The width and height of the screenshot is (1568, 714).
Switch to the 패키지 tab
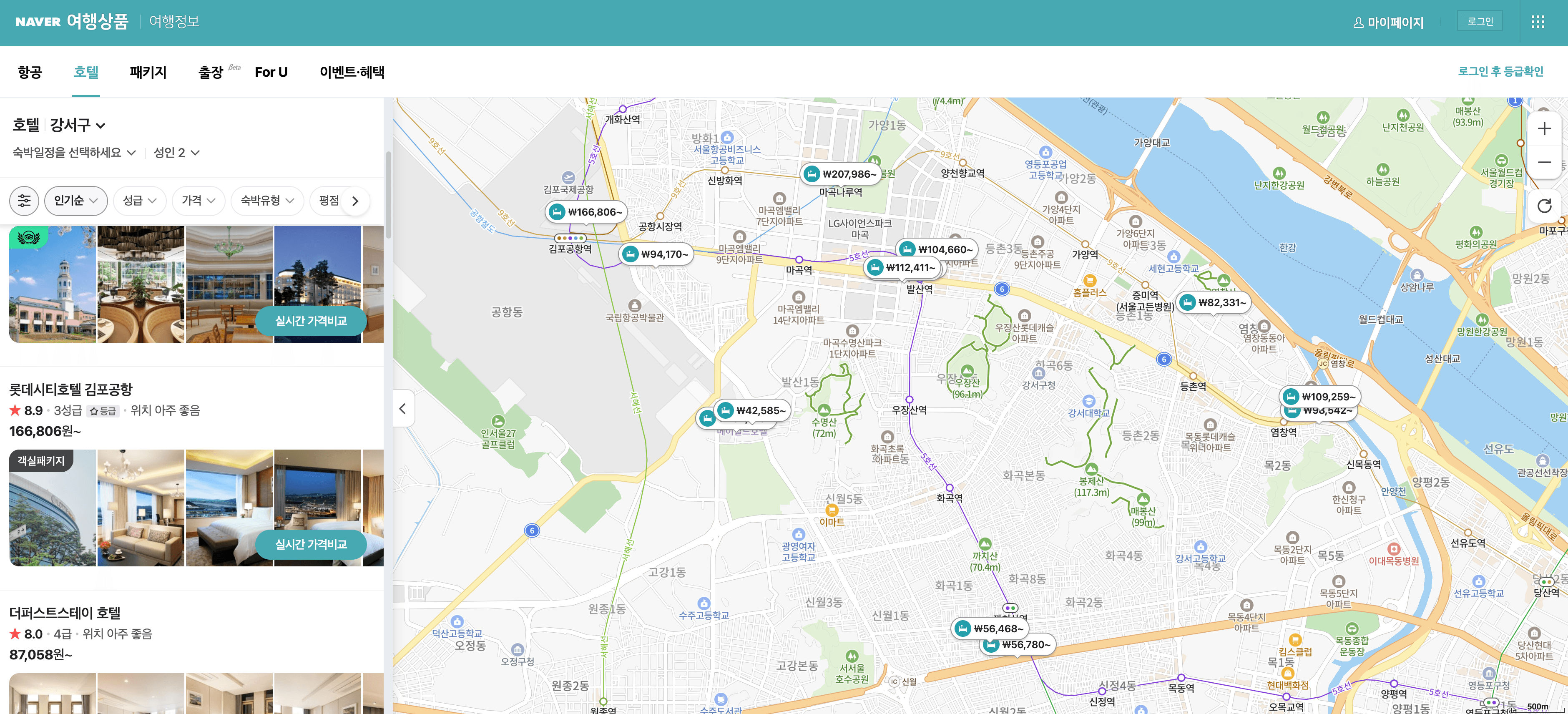(148, 72)
